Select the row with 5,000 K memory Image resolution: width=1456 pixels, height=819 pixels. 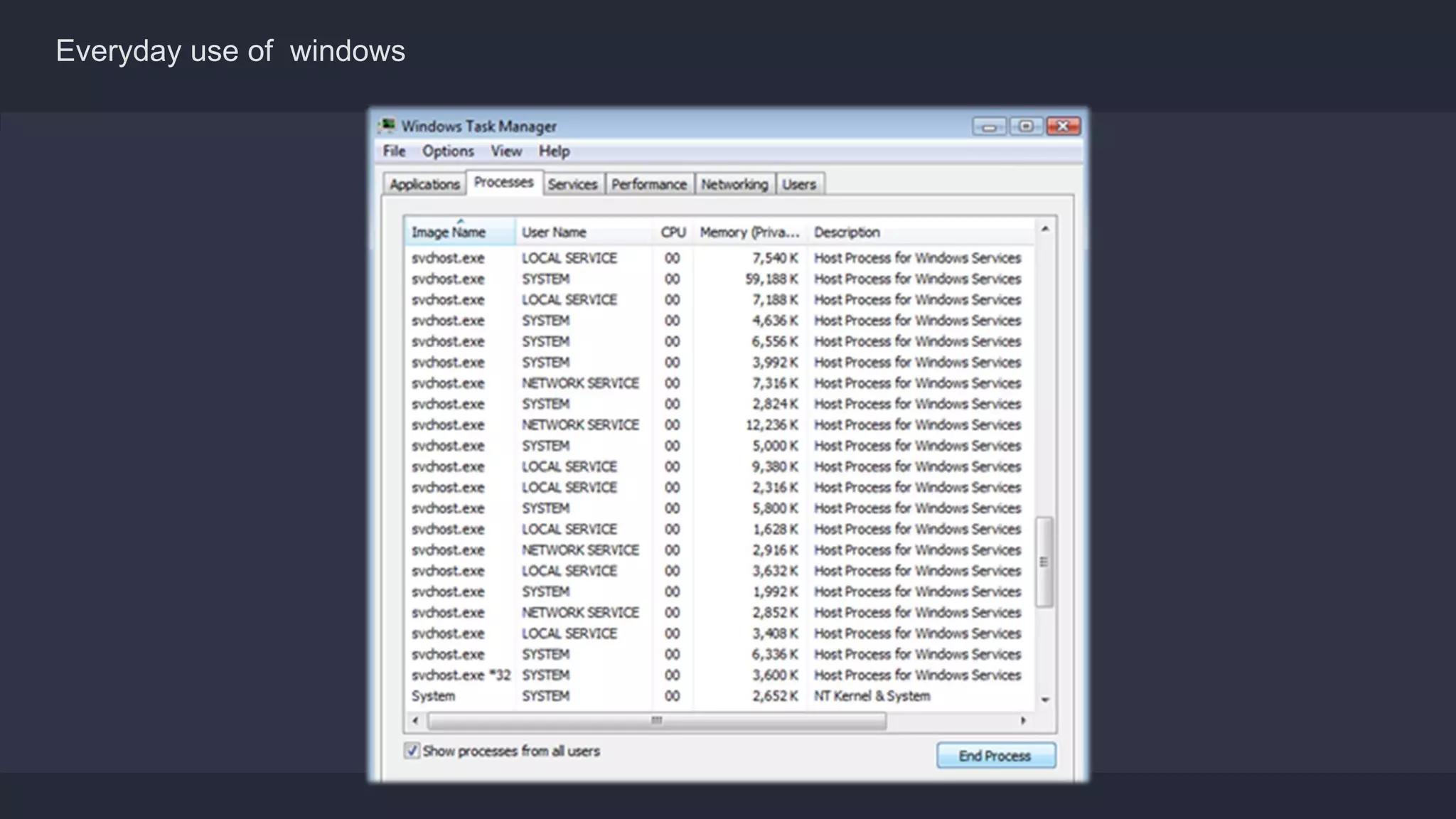[719, 446]
